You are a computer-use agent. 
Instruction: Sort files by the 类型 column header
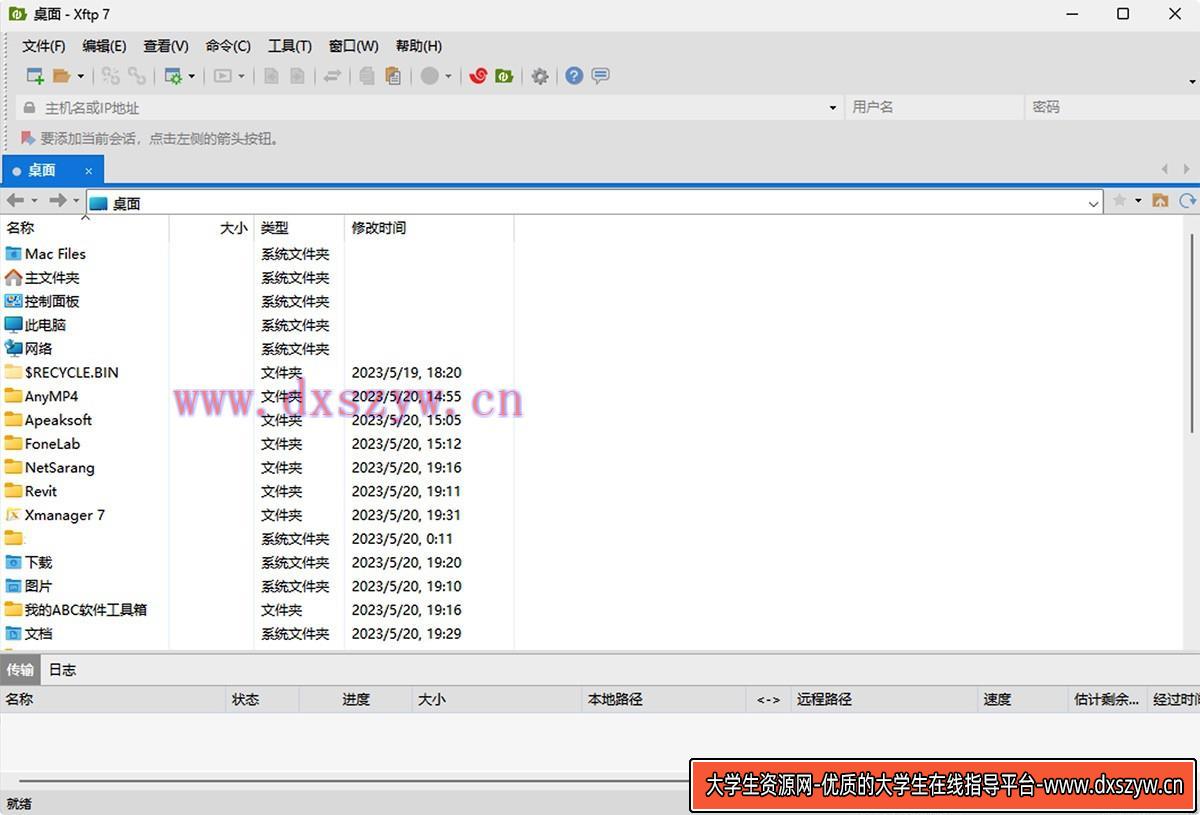click(x=300, y=228)
